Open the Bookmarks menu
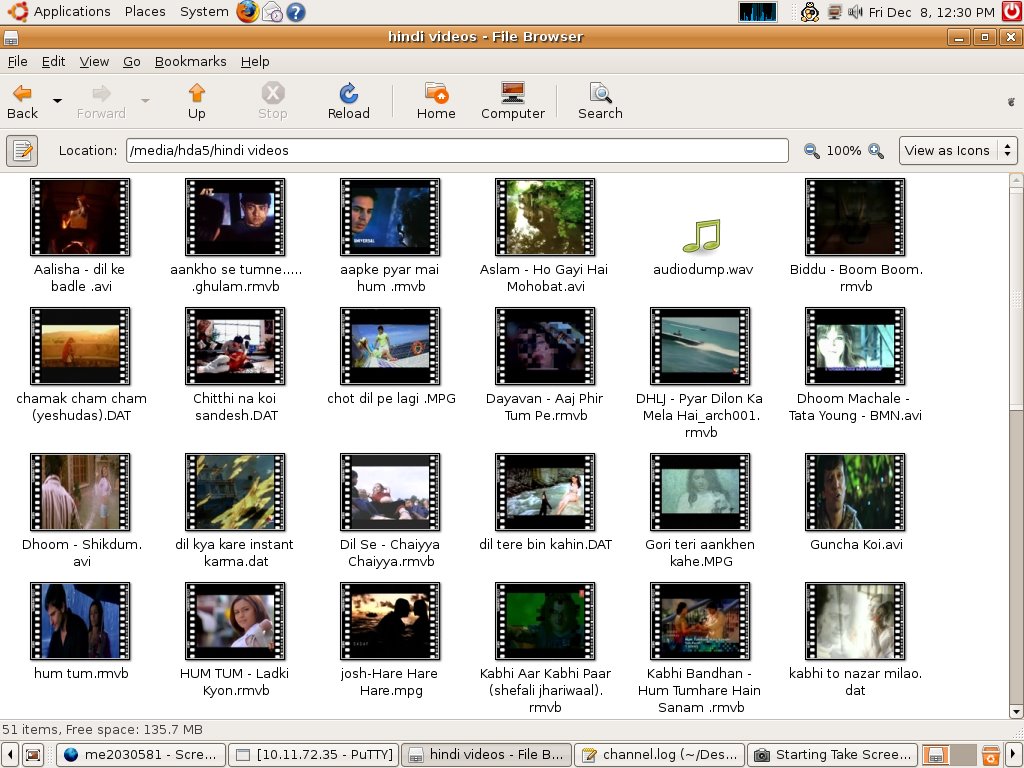 (x=190, y=61)
